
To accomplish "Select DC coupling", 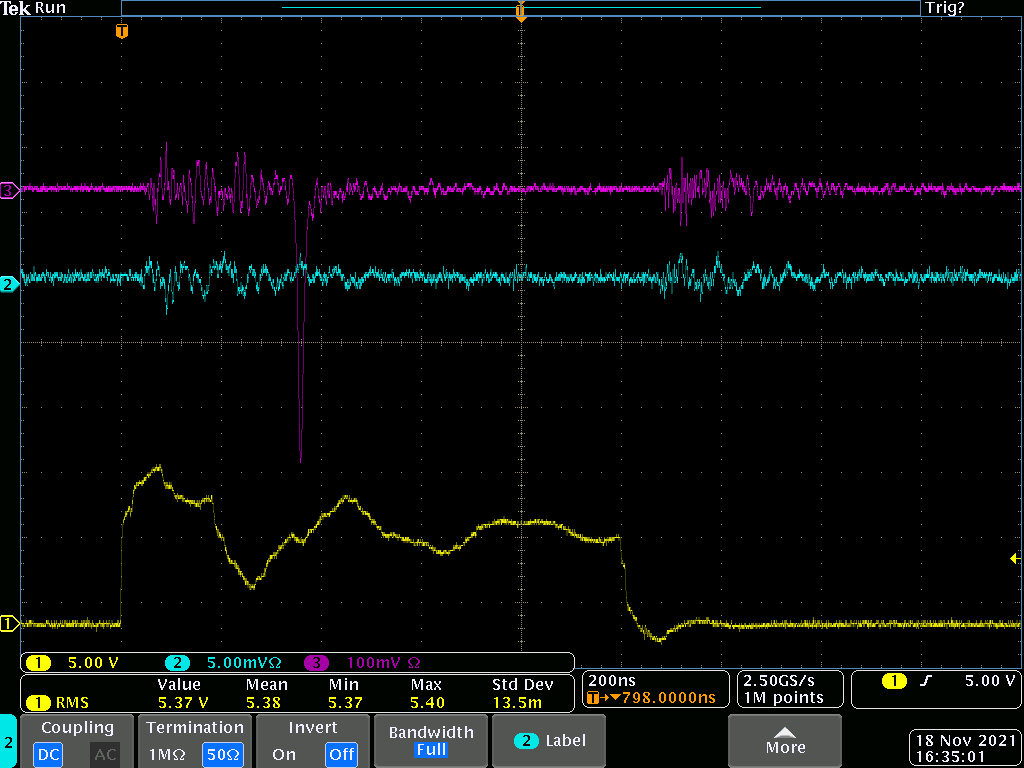I will (48, 754).
